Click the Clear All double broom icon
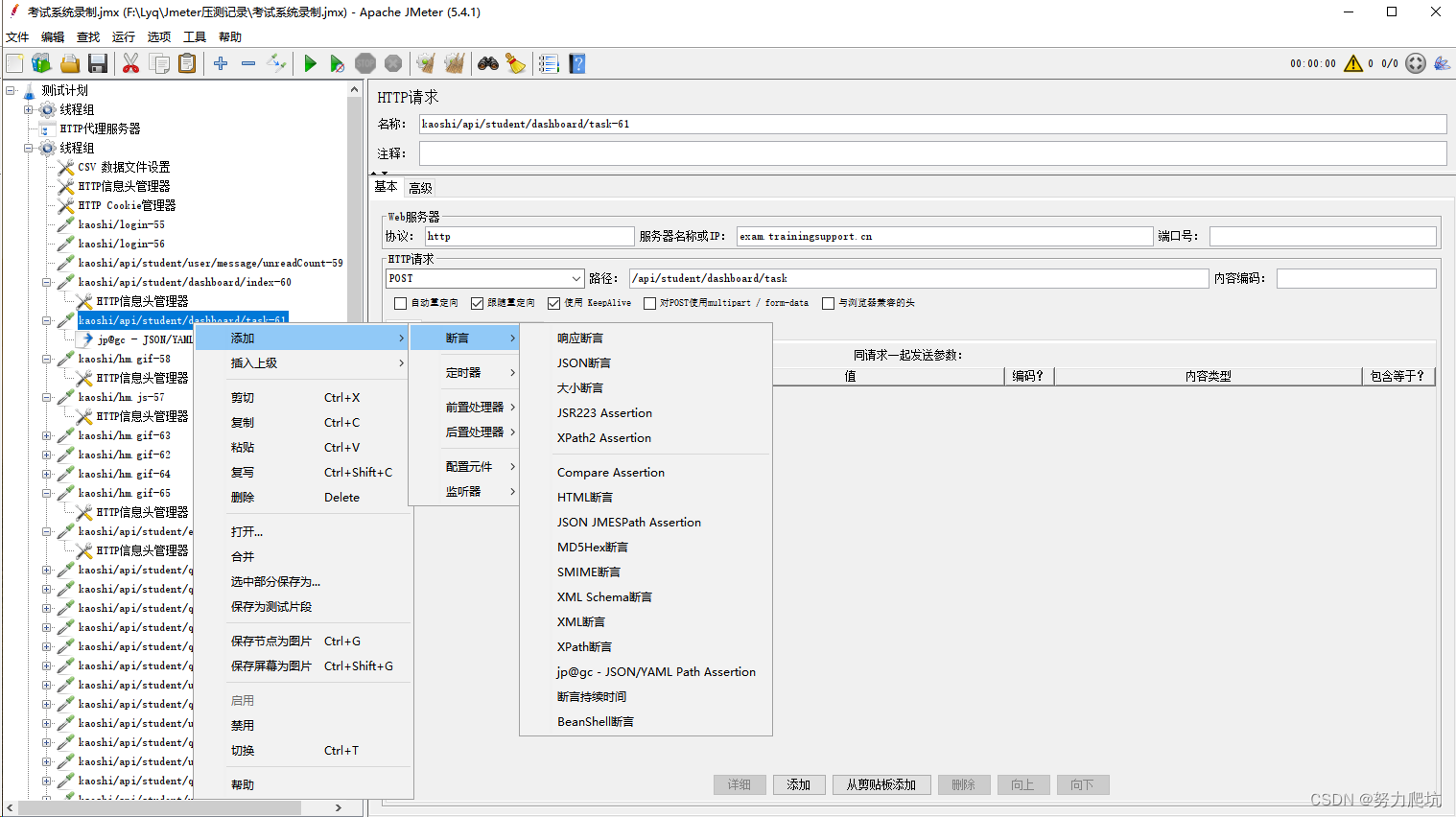This screenshot has width=1456, height=817. 454,63
